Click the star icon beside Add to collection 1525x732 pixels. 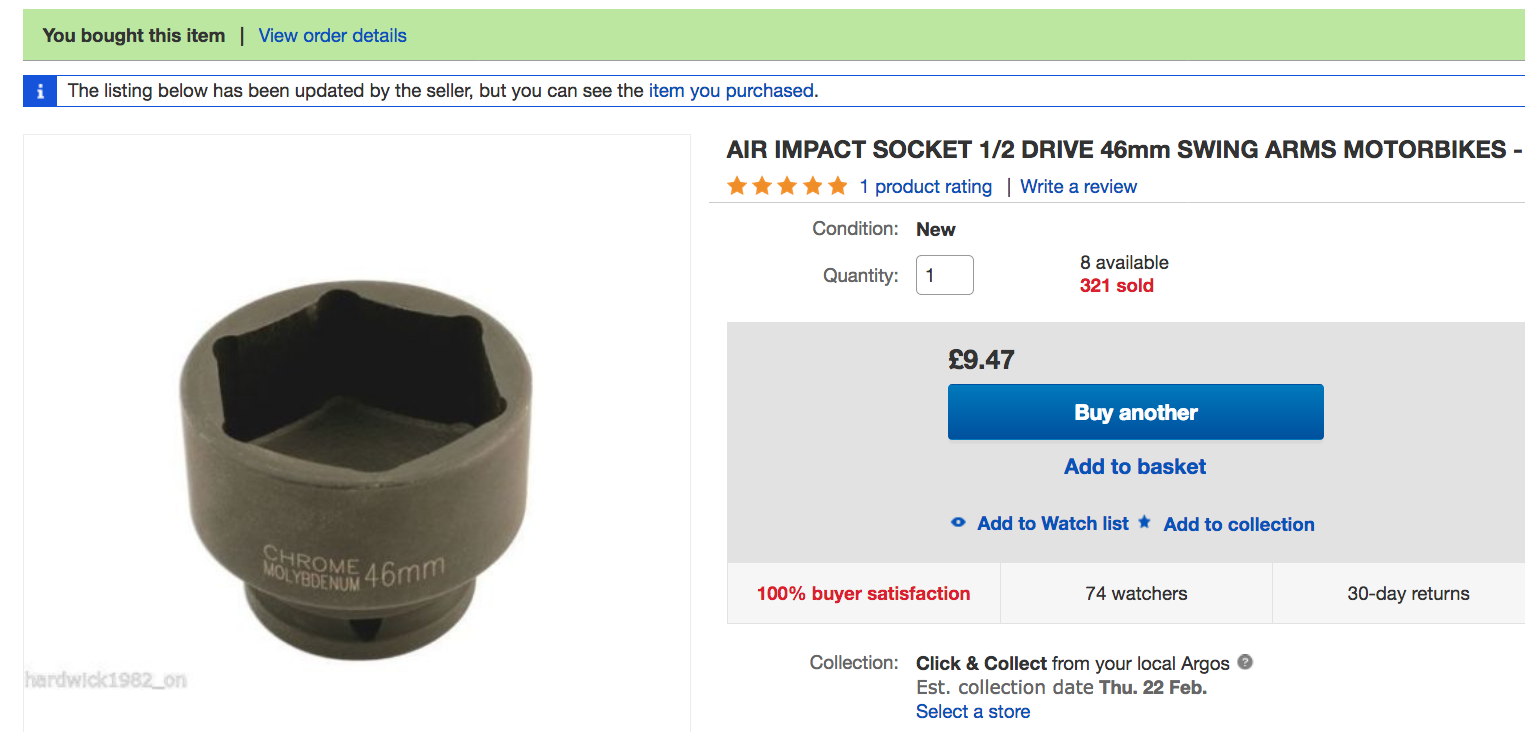click(1145, 522)
